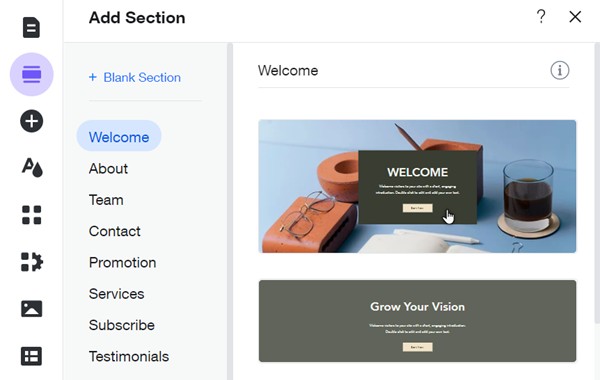Open the Services section category
600x380 pixels.
click(x=116, y=294)
